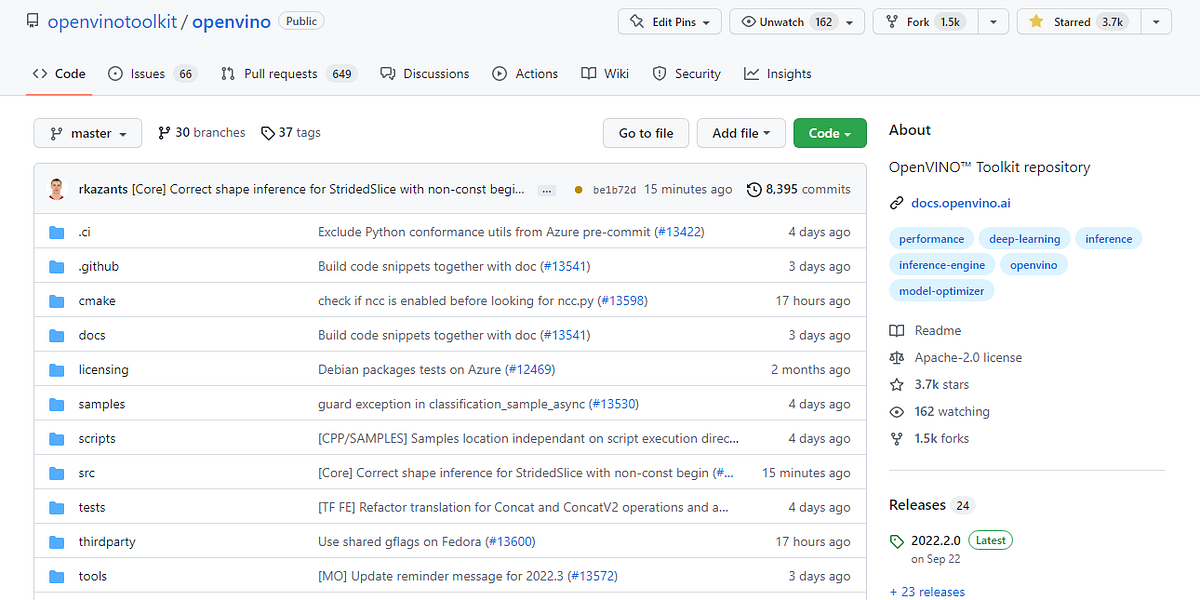The image size is (1200, 600).
Task: Select the deep-learning topic tag
Action: click(x=1025, y=239)
